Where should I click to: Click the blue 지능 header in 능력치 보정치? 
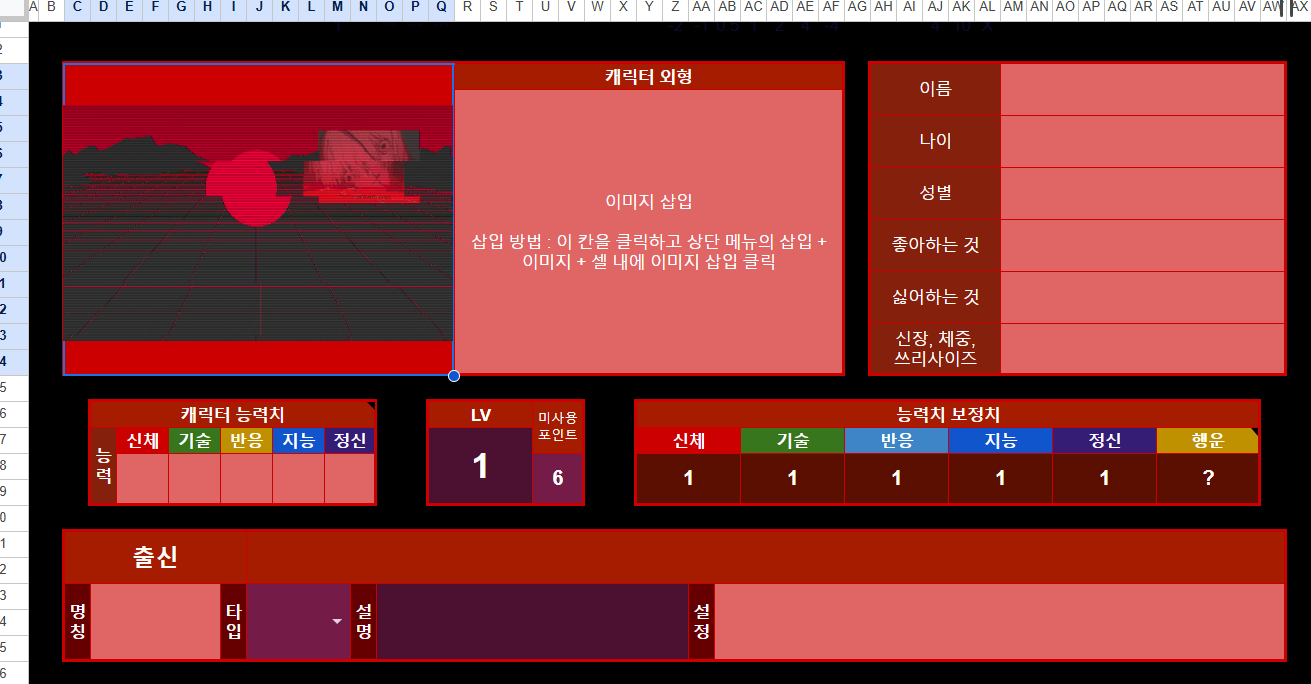1000,441
